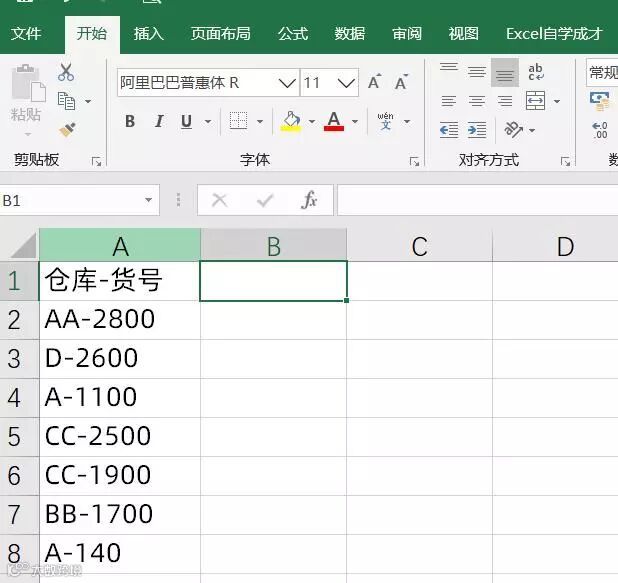618x583 pixels.
Task: Align text to top
Action: tap(449, 67)
